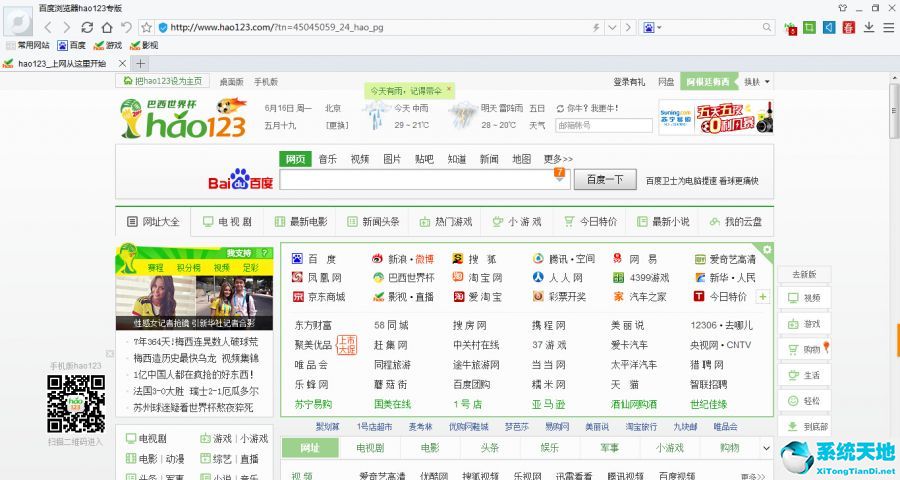The height and width of the screenshot is (480, 900).
Task: Open 阿根廷狮西 green button
Action: coord(708,82)
